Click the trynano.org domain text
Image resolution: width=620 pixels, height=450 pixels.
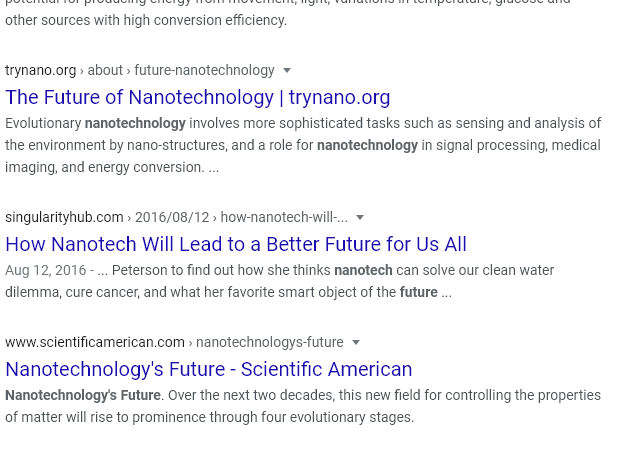(x=40, y=70)
